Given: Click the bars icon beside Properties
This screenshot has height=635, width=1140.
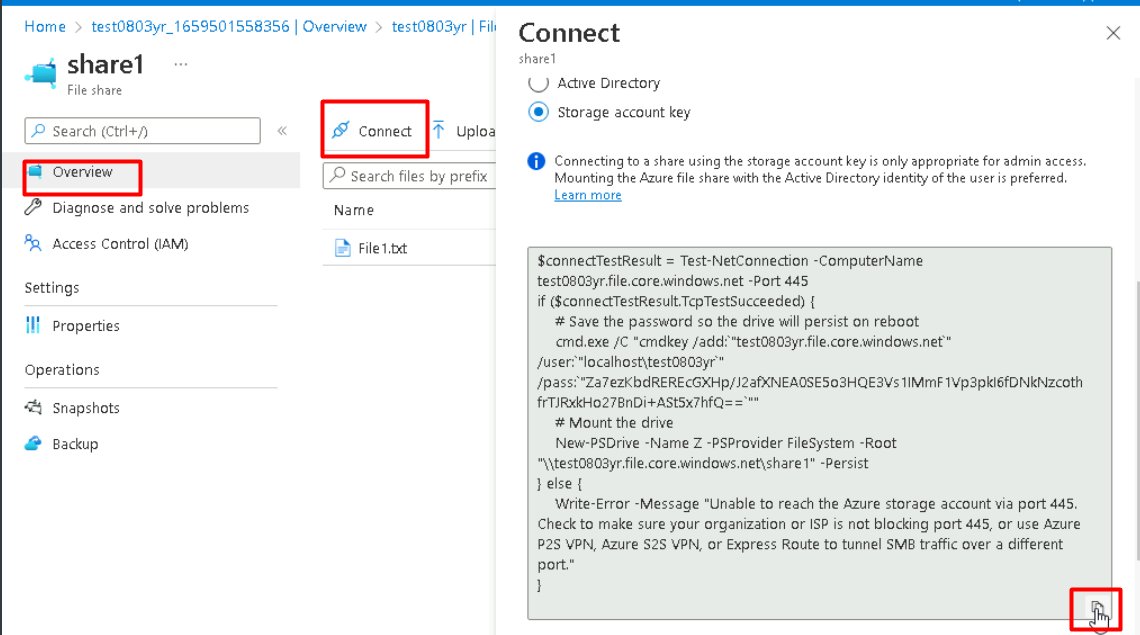Looking at the screenshot, I should (x=33, y=325).
